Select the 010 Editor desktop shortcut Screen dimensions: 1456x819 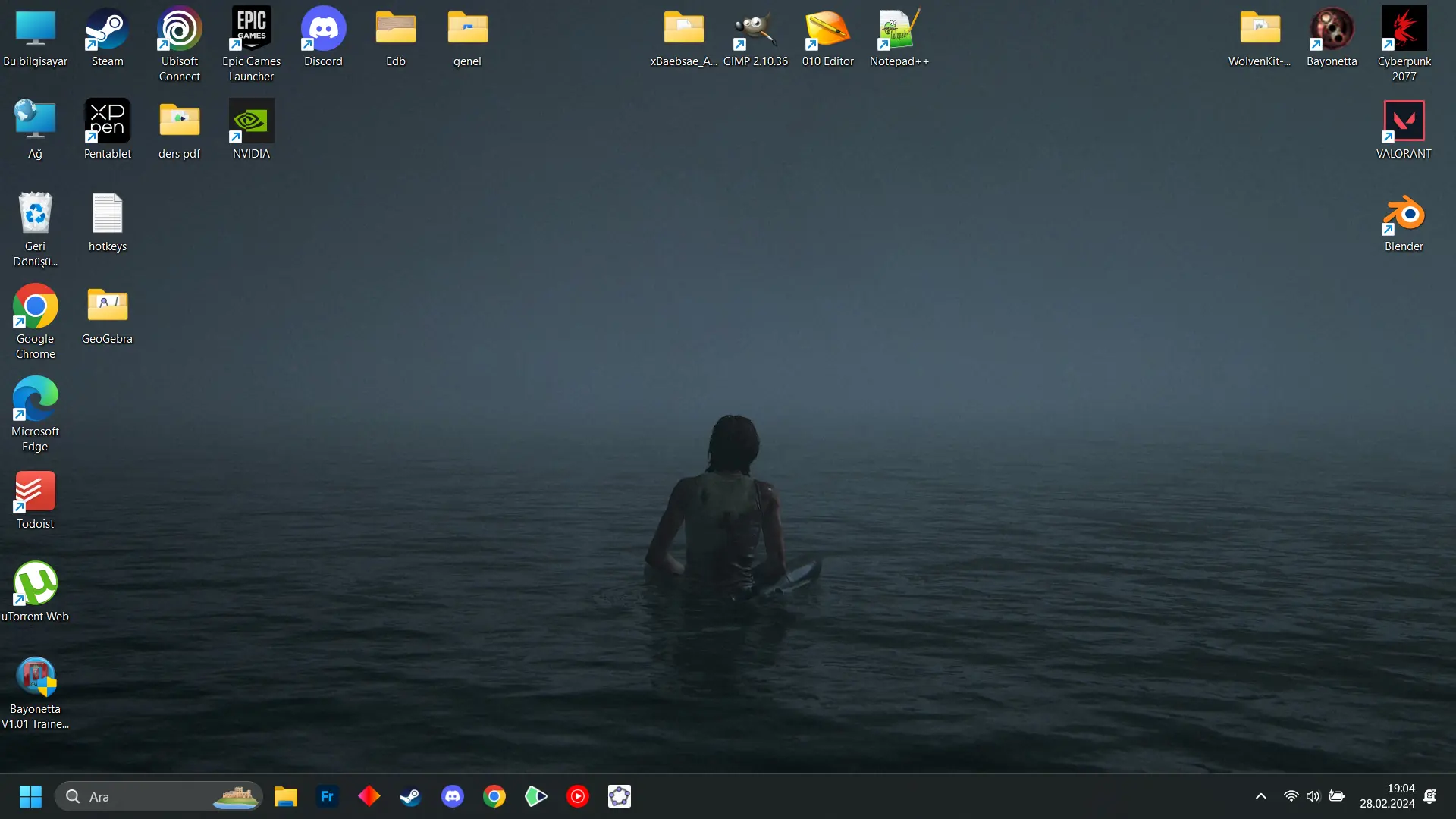[x=828, y=38]
